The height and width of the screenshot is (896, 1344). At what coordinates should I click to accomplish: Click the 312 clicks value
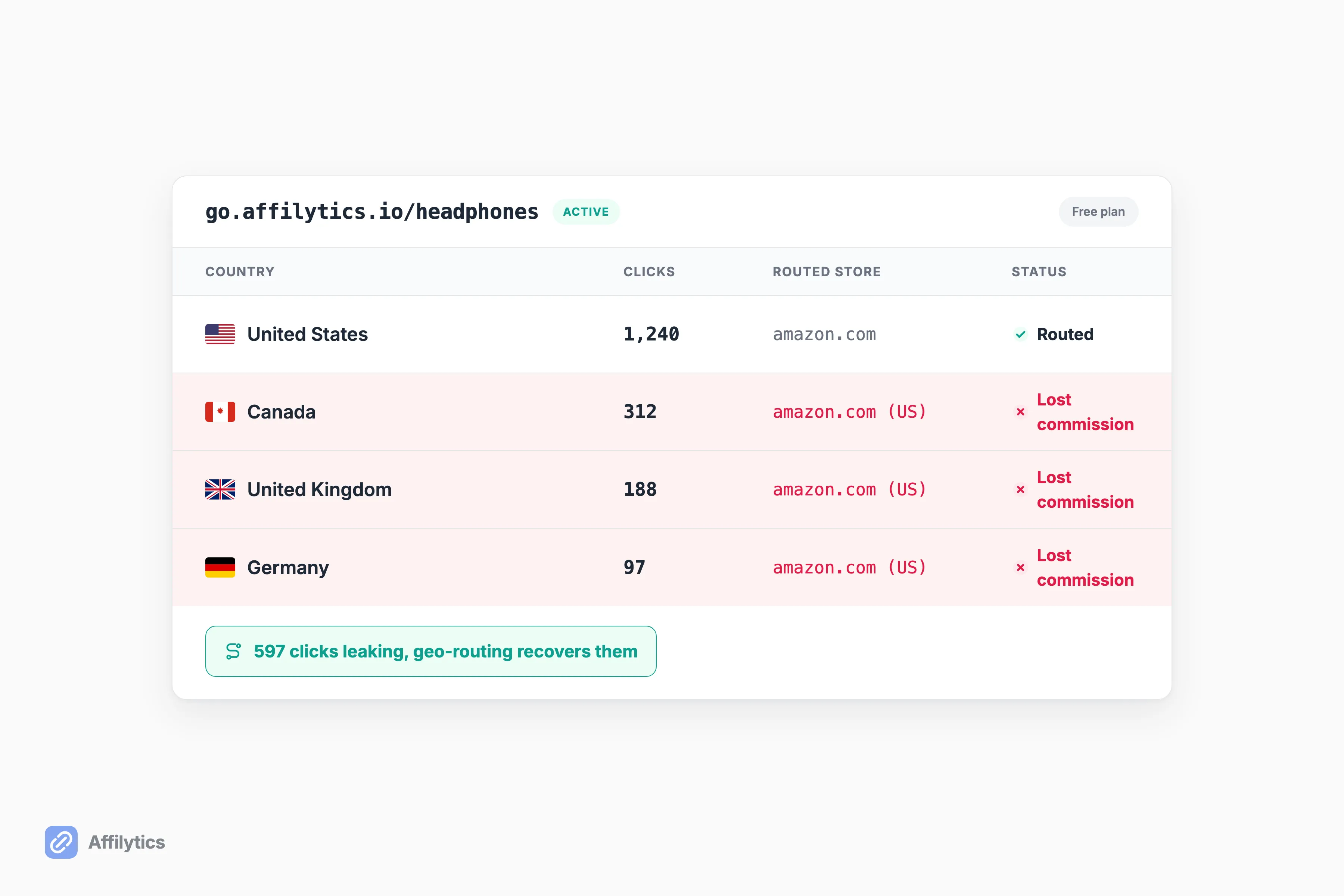tap(640, 412)
